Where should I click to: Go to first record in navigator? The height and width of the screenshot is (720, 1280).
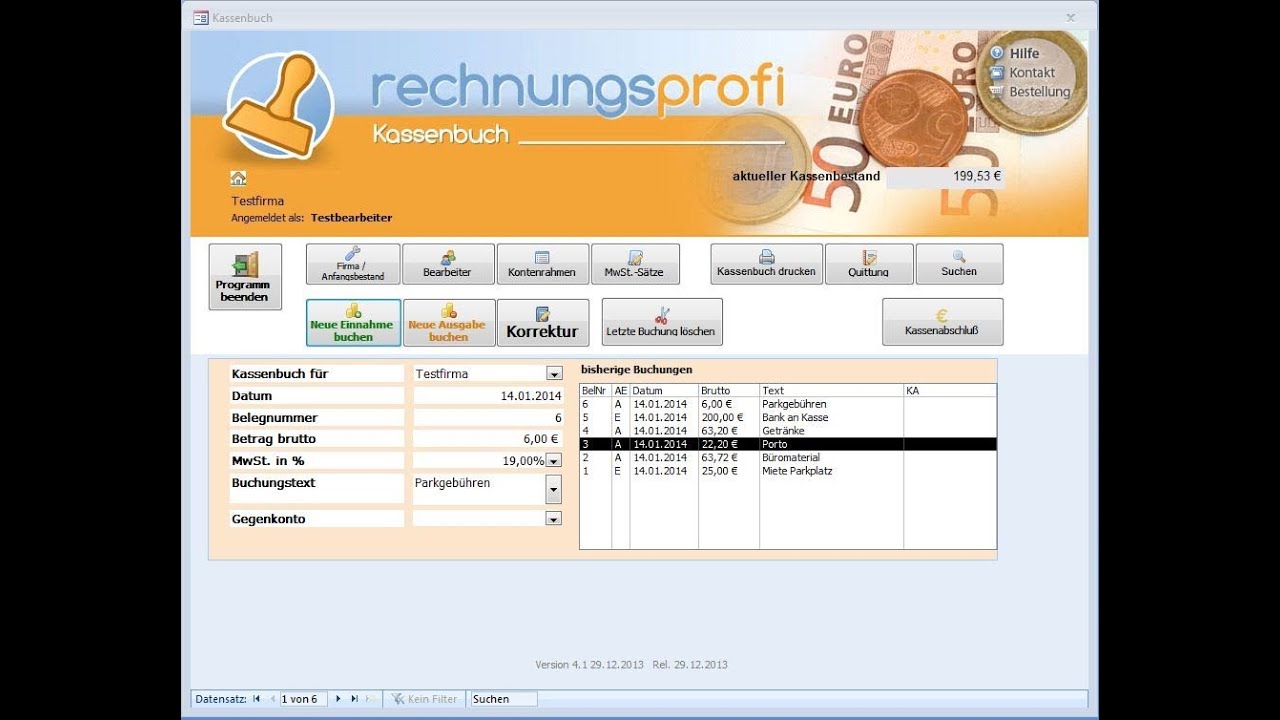257,699
